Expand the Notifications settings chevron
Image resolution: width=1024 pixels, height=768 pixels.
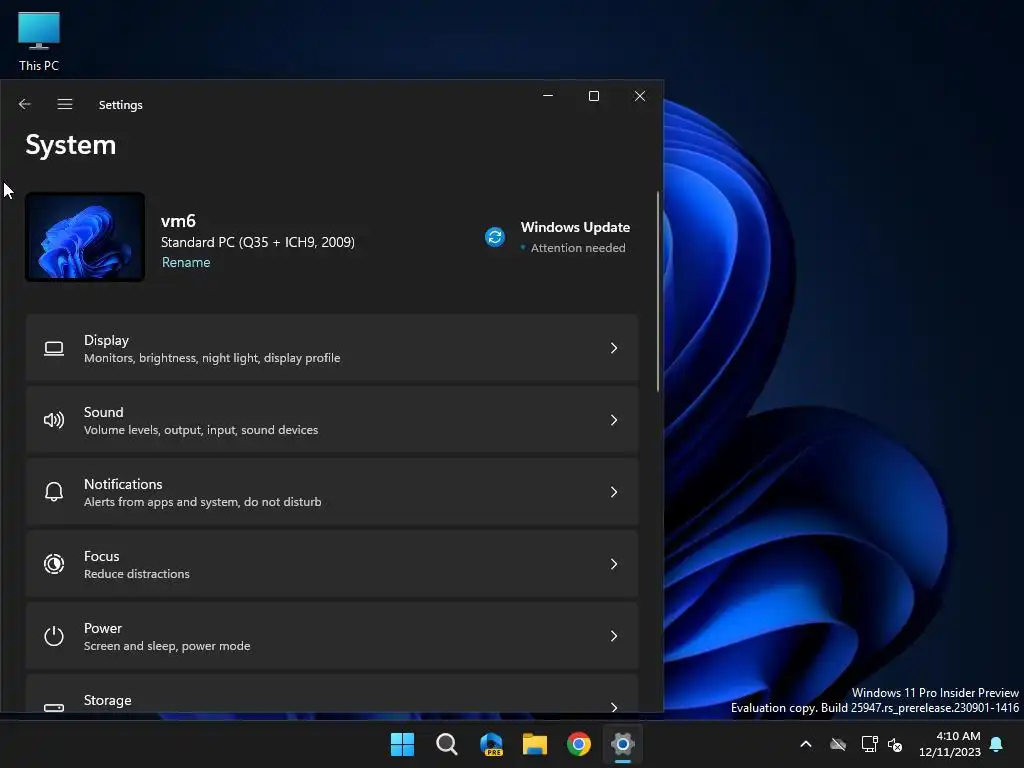point(614,492)
